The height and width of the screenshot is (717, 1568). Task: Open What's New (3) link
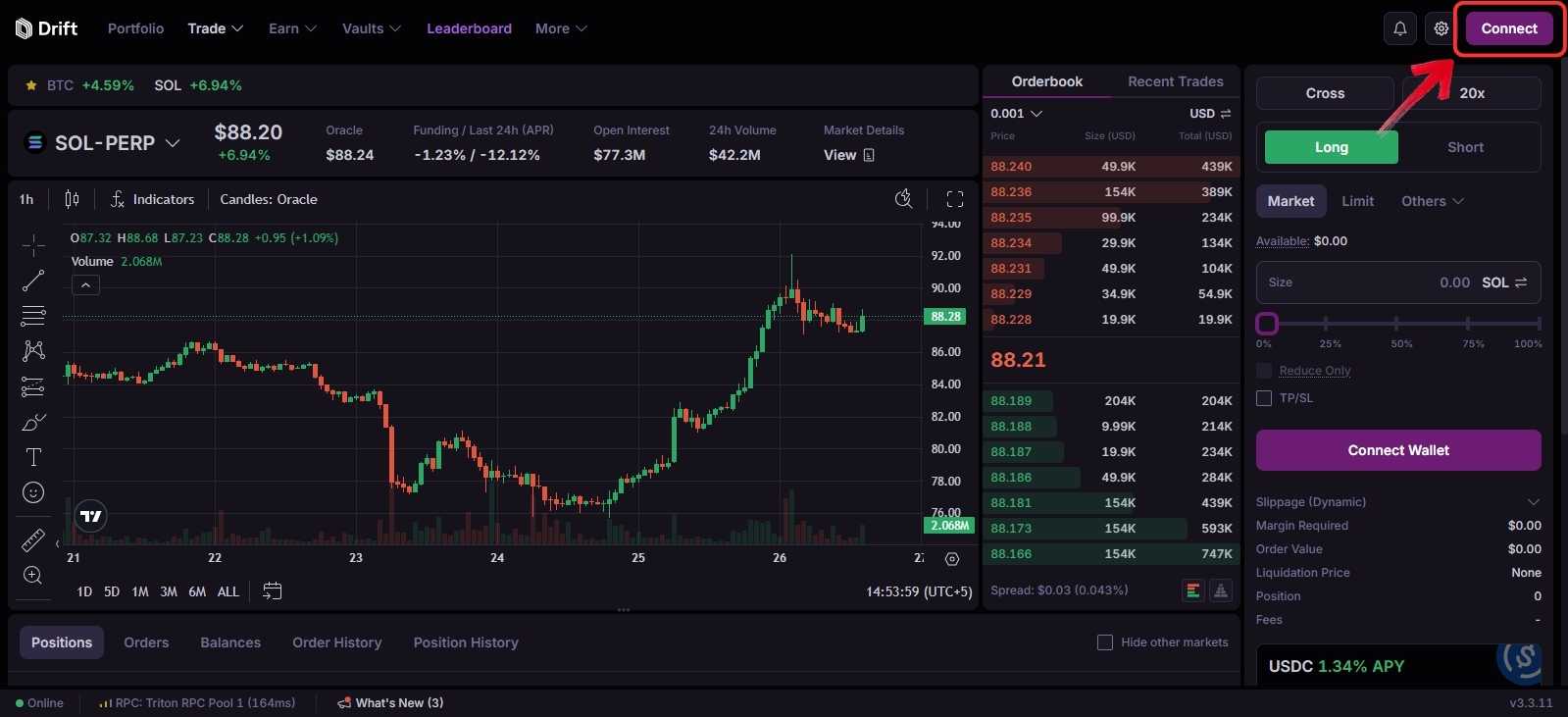tap(390, 703)
